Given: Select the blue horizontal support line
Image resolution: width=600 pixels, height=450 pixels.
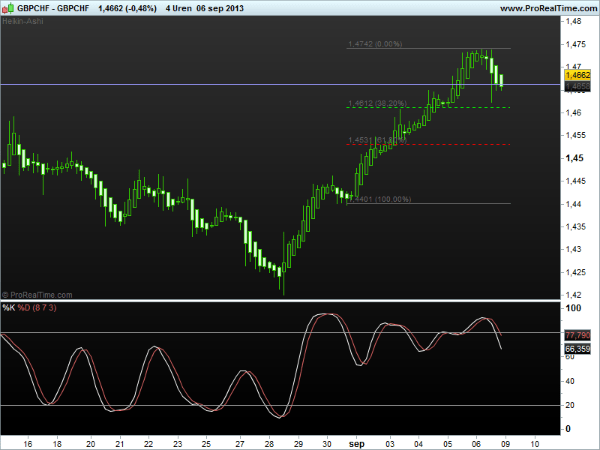Looking at the screenshot, I should pyautogui.click(x=280, y=84).
